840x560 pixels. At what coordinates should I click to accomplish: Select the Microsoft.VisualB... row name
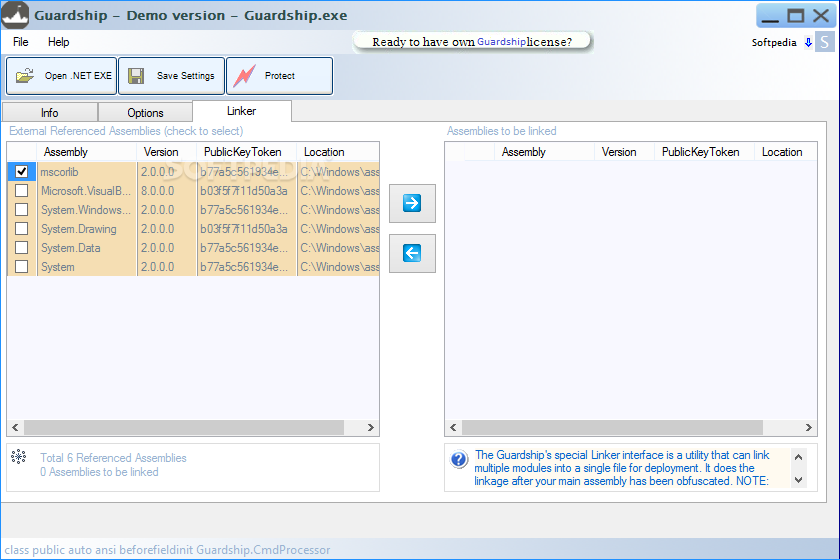point(86,191)
